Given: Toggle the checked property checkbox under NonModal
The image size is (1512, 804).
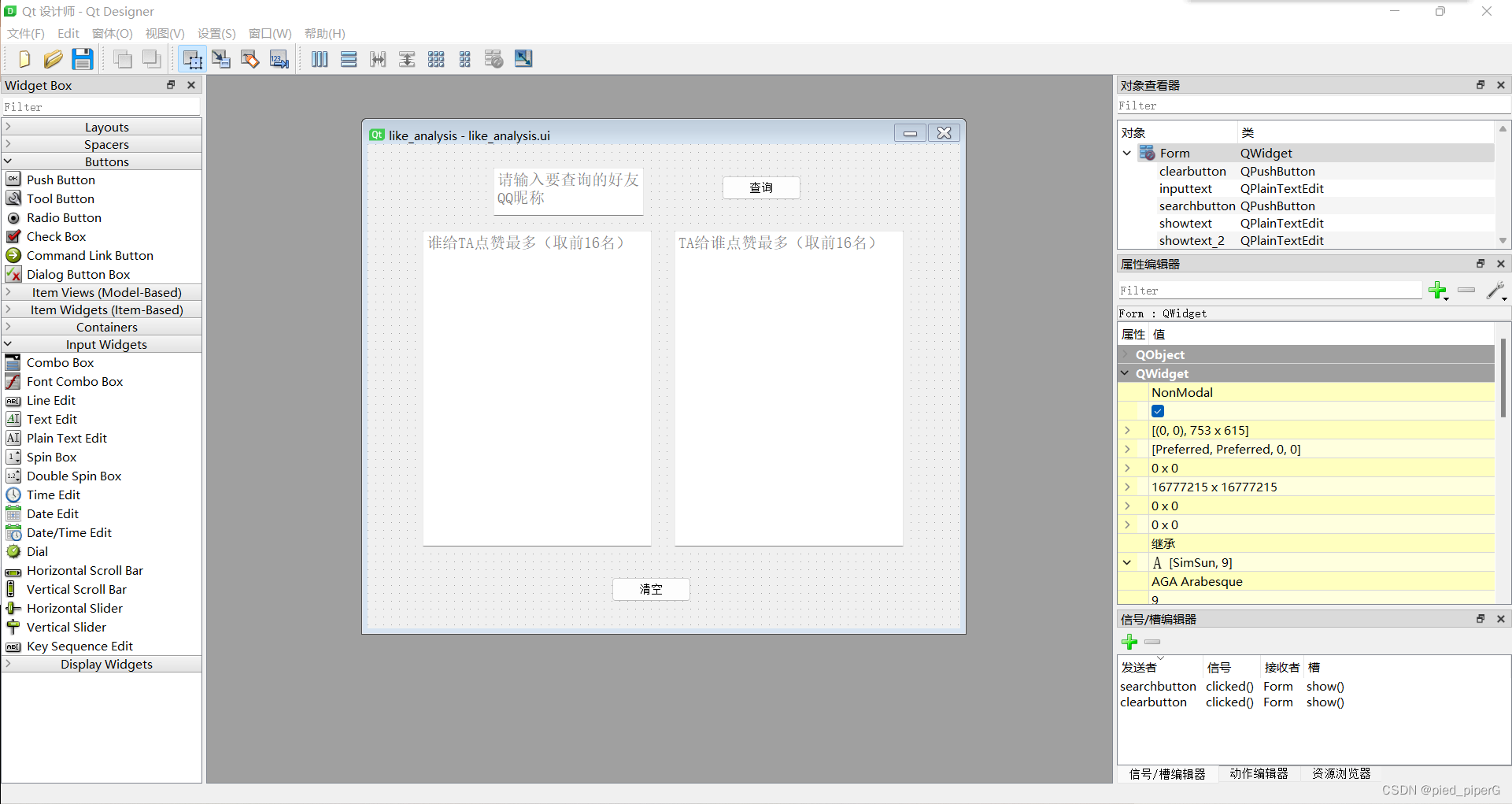Looking at the screenshot, I should click(1158, 411).
